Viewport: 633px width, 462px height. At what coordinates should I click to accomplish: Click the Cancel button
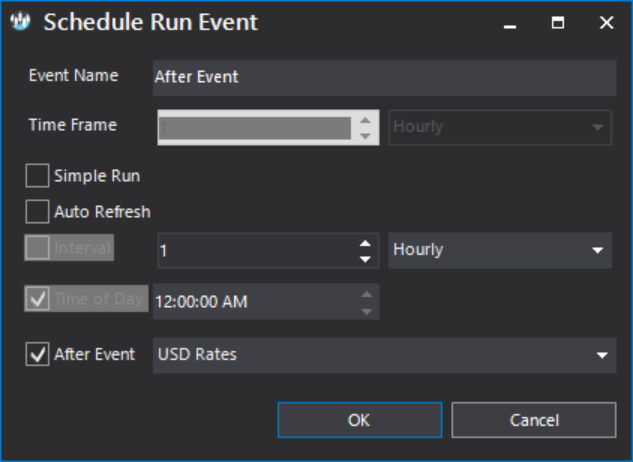(534, 420)
